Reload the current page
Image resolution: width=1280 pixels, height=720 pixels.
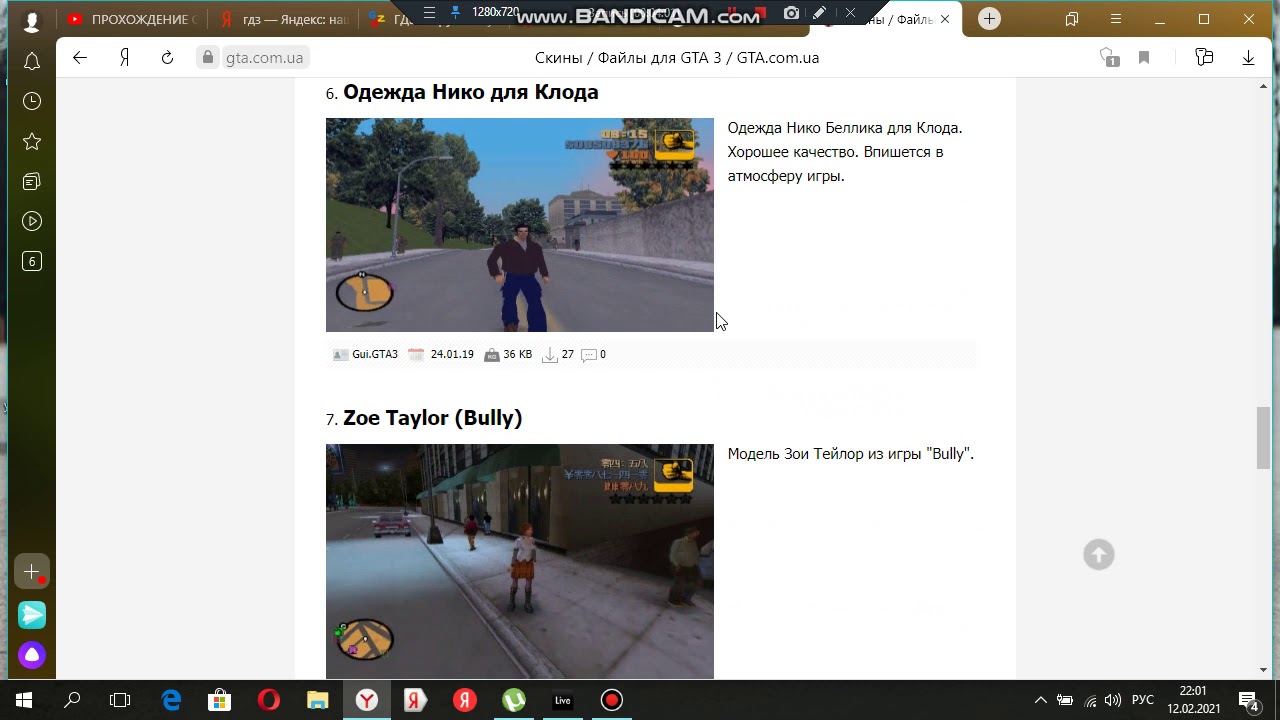pos(168,58)
